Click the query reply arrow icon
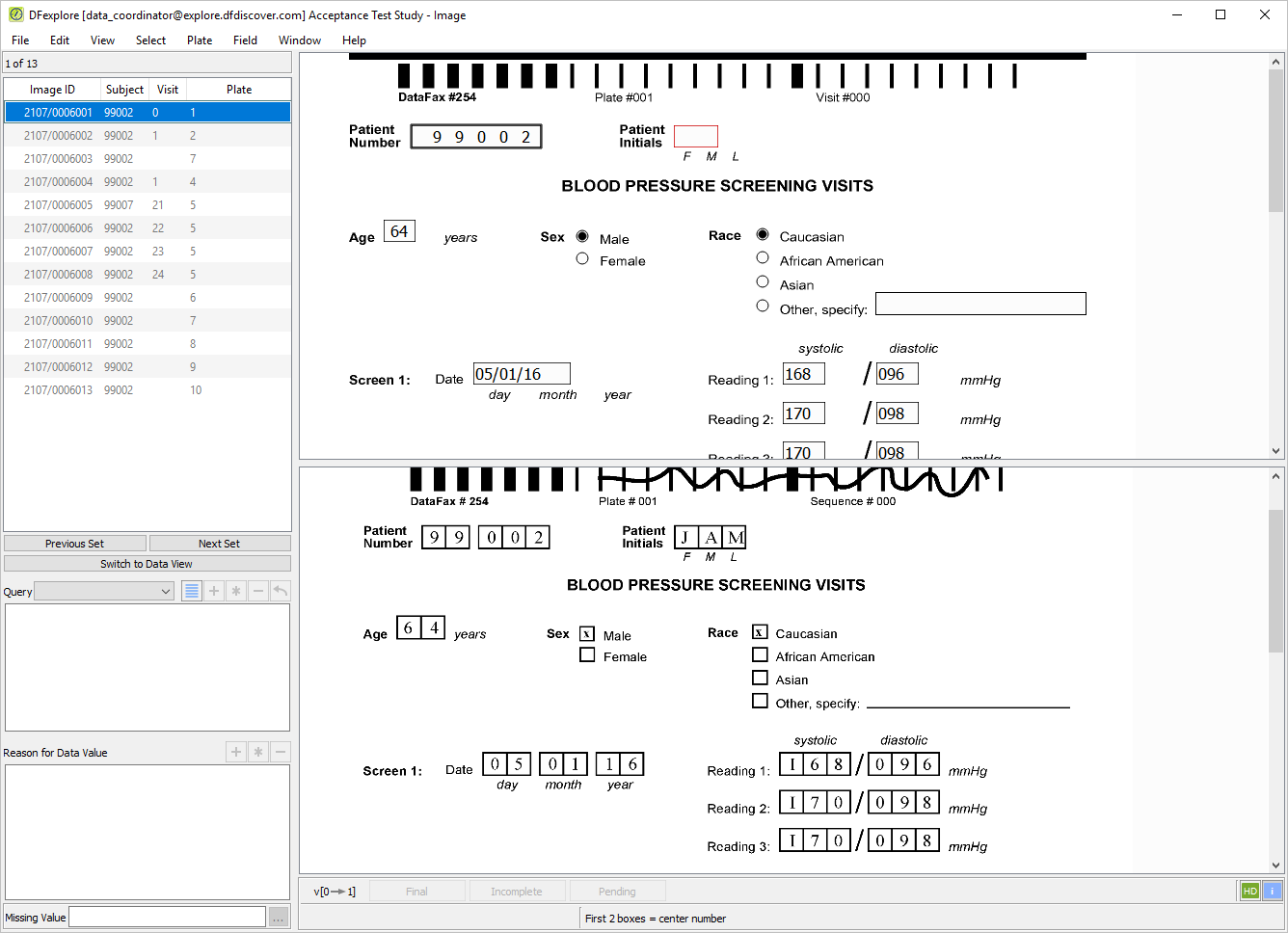Screen dimensions: 1288x933 [x=281, y=591]
